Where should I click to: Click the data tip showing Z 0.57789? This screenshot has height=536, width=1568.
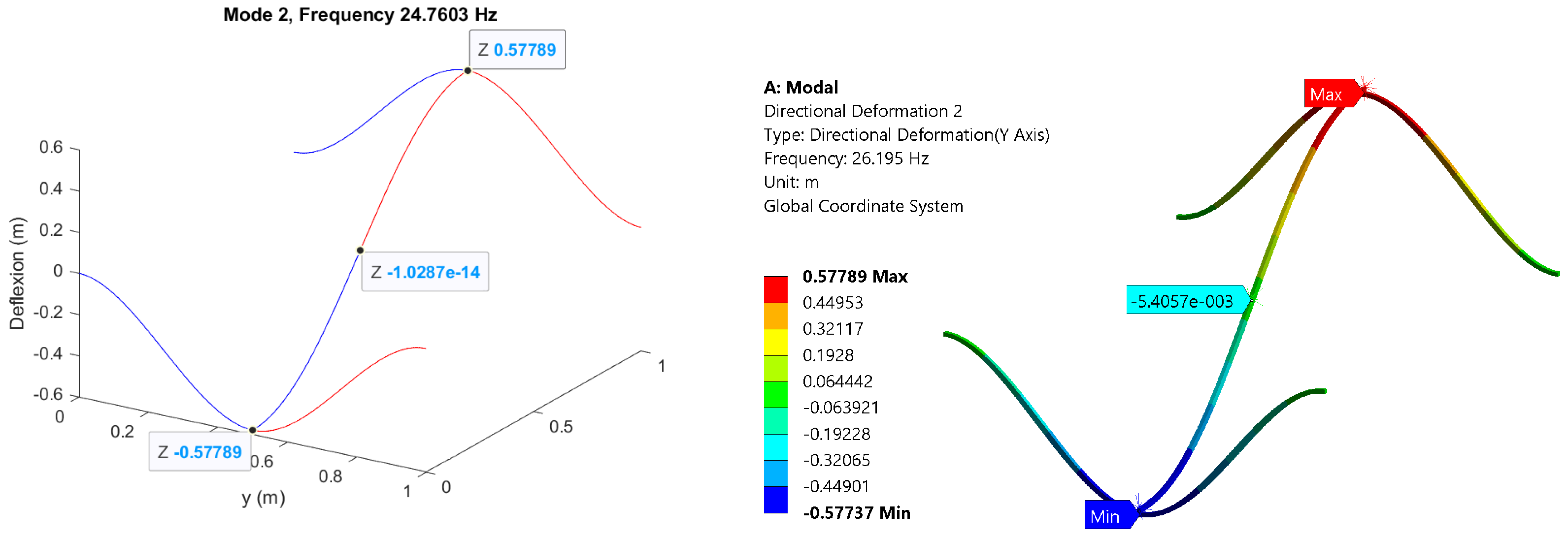click(x=517, y=50)
